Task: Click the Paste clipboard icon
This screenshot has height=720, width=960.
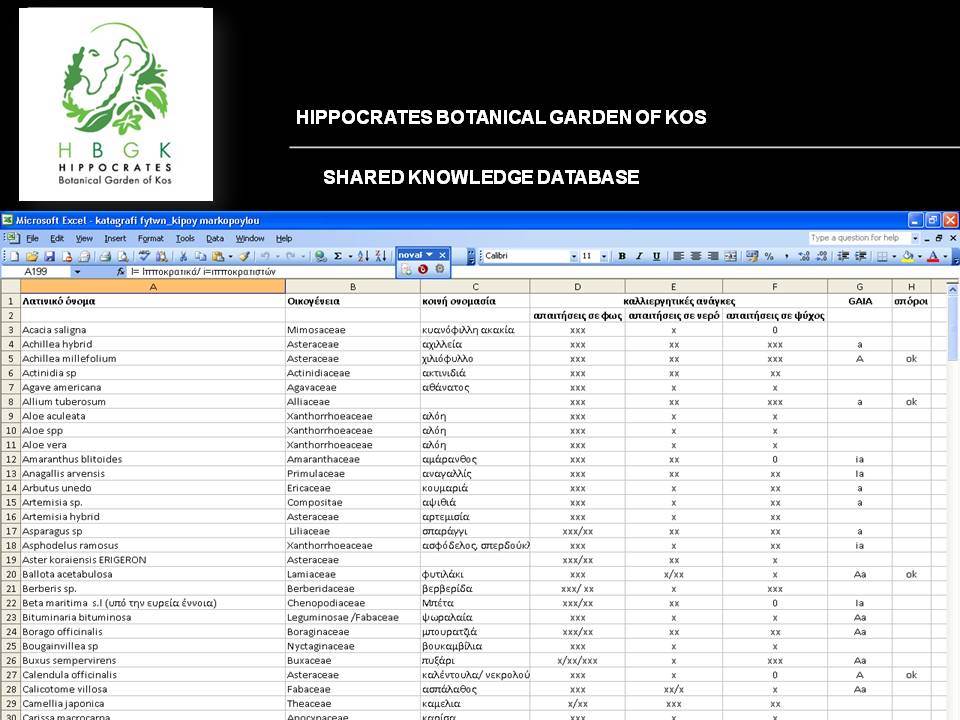Action: coord(217,257)
